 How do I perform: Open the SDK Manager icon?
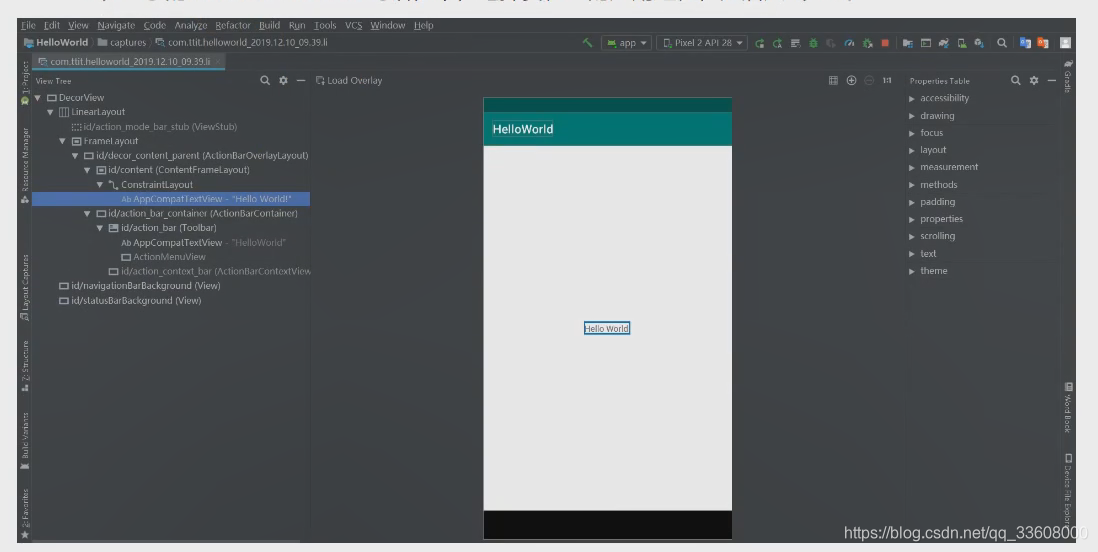click(x=979, y=43)
